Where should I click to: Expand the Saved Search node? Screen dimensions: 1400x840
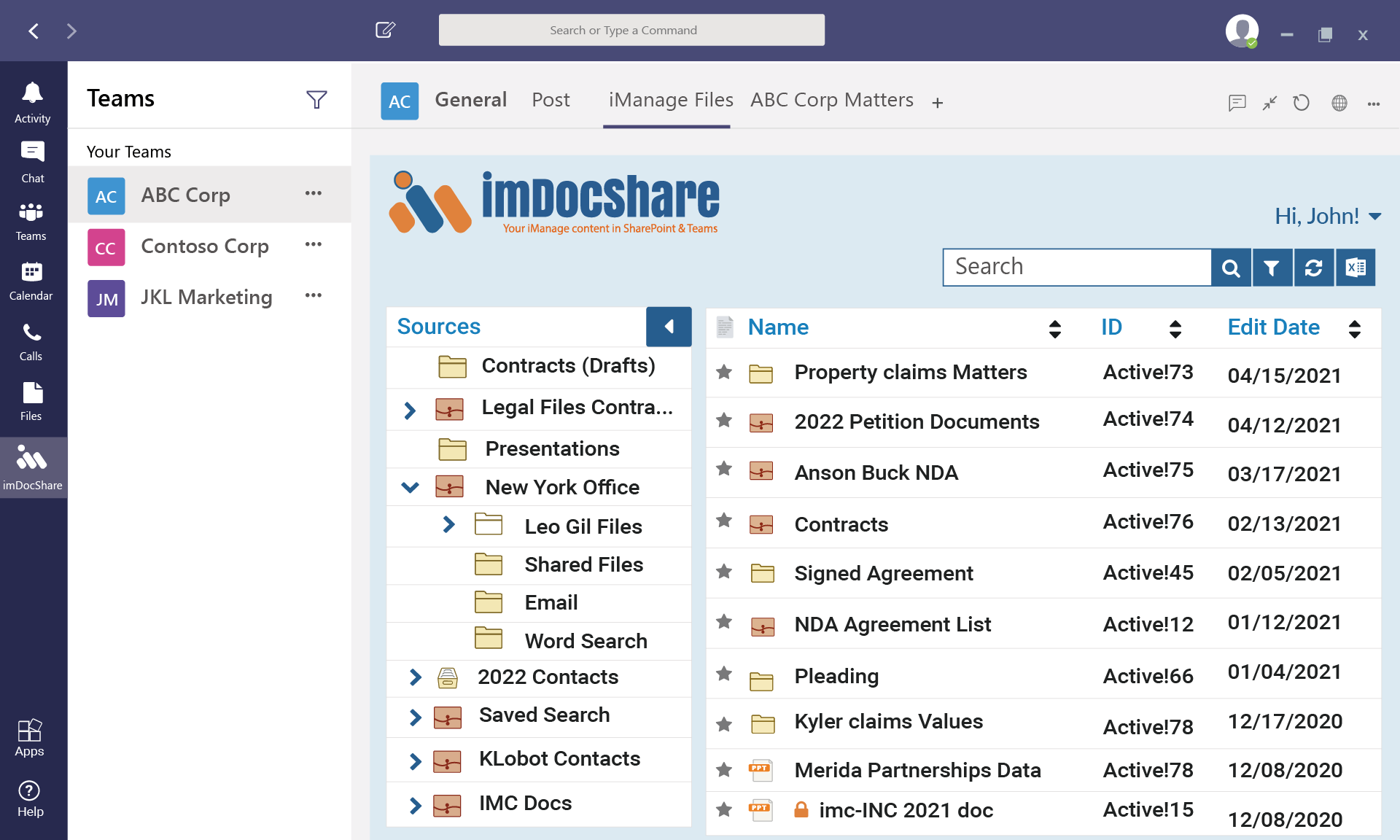coord(416,717)
